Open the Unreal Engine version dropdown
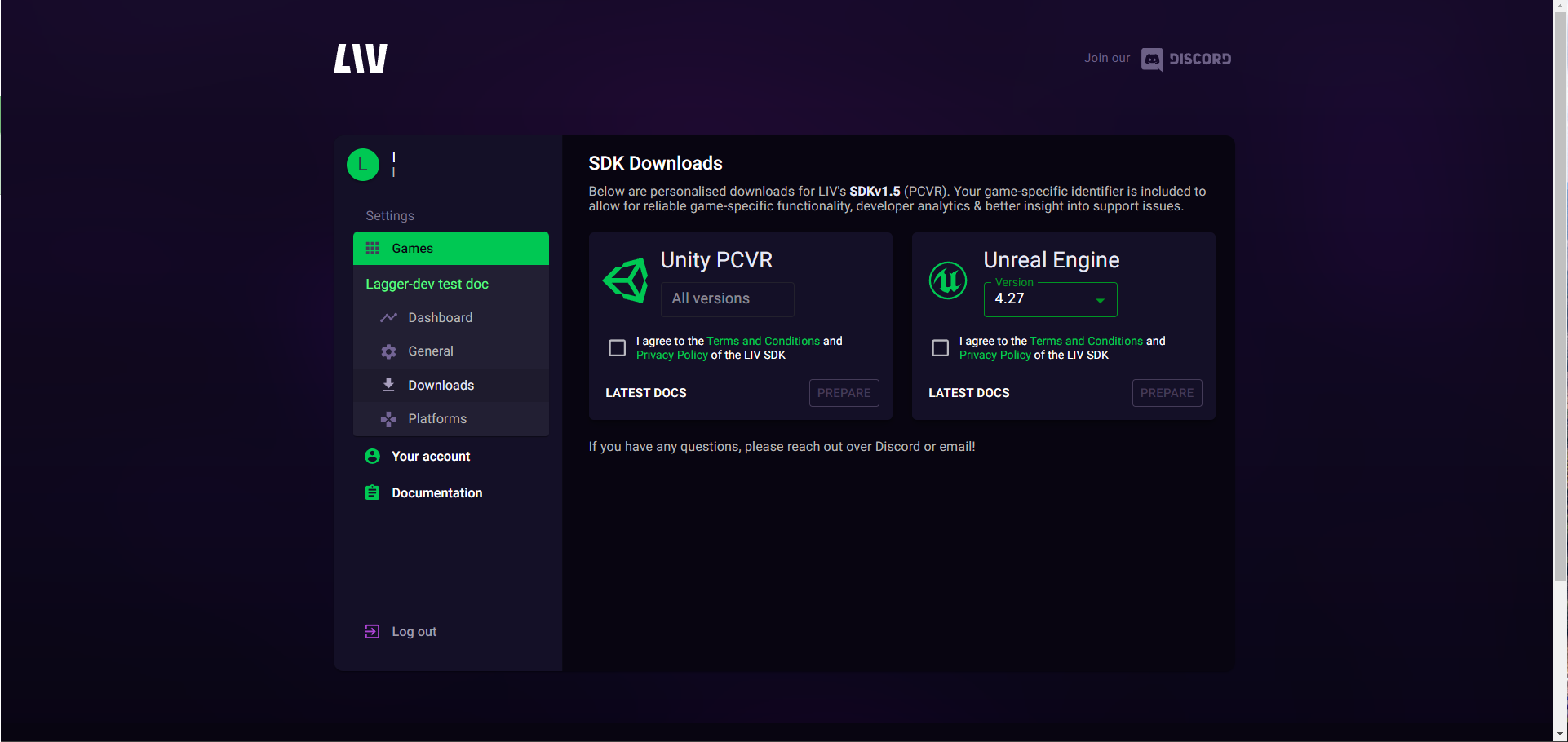Image resolution: width=1568 pixels, height=742 pixels. pyautogui.click(x=1050, y=299)
